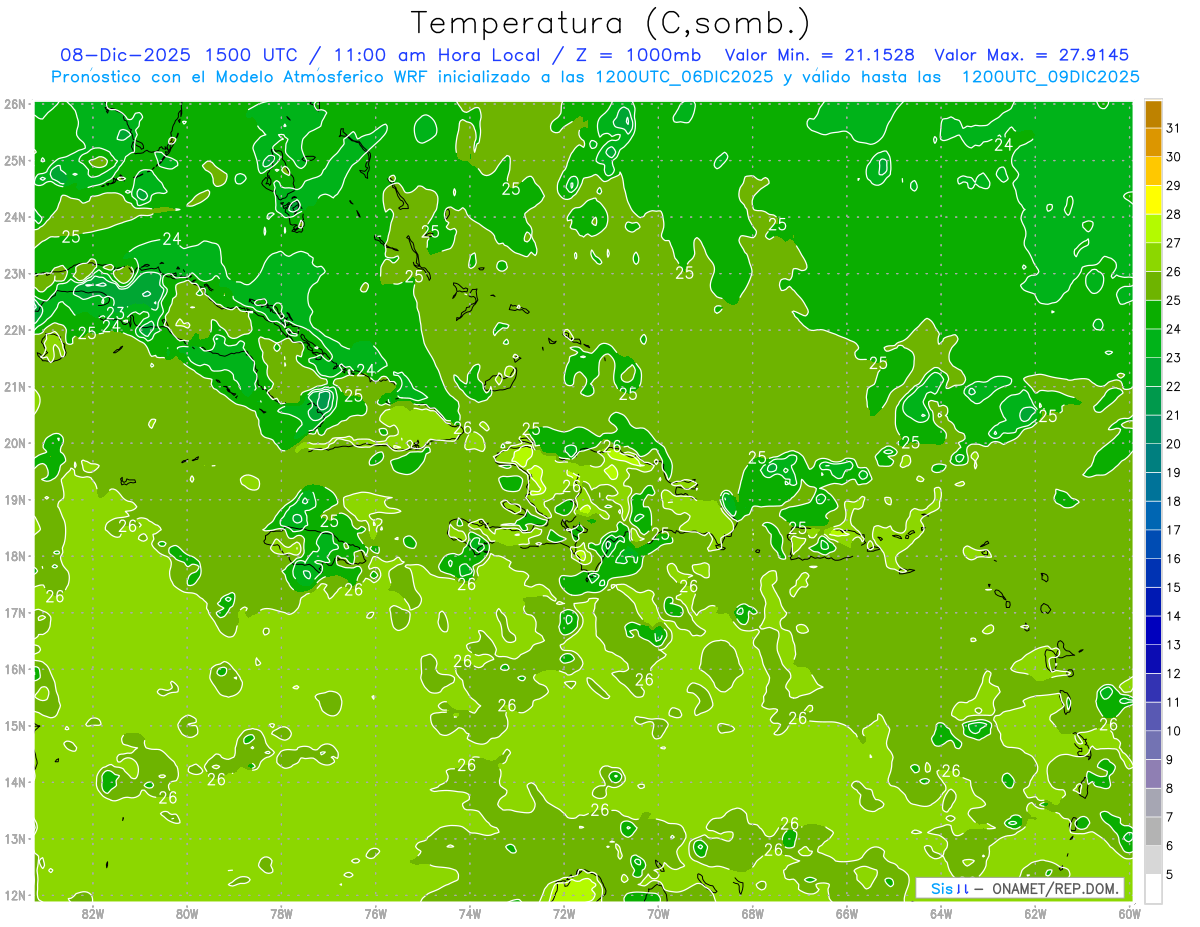Click color scale value 22

click(1174, 386)
